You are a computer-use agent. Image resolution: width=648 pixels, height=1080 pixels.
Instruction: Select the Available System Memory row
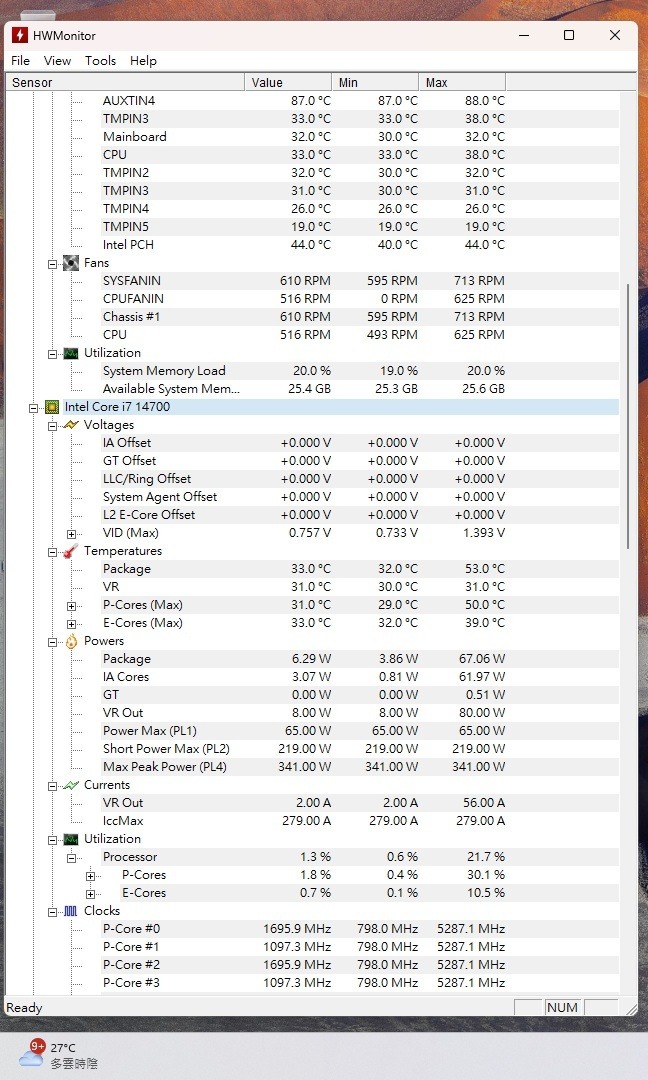pyautogui.click(x=360, y=388)
